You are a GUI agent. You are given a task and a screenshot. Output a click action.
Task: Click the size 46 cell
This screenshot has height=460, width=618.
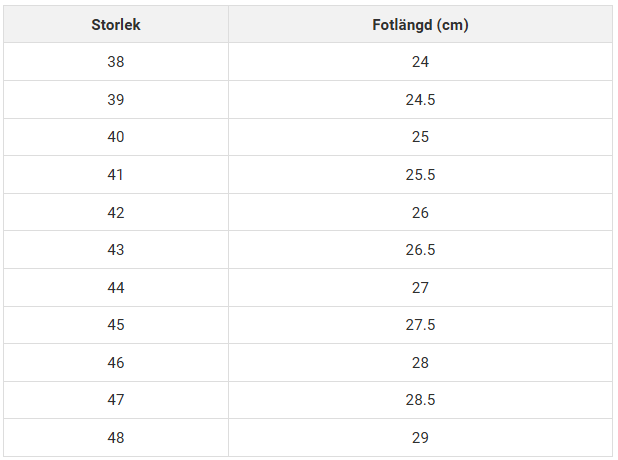click(x=116, y=363)
